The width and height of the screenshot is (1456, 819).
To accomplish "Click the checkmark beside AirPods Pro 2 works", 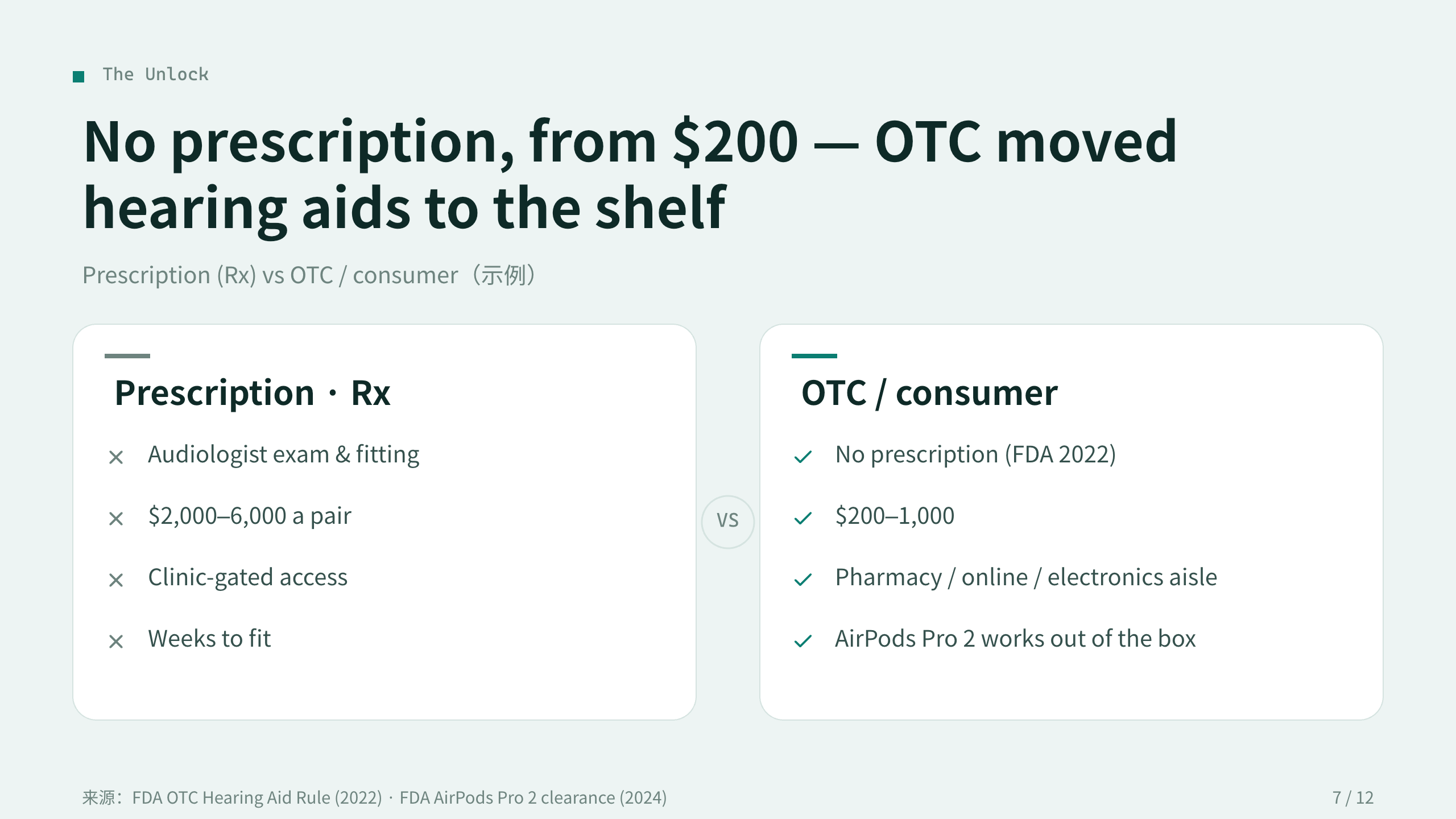I will pyautogui.click(x=803, y=641).
